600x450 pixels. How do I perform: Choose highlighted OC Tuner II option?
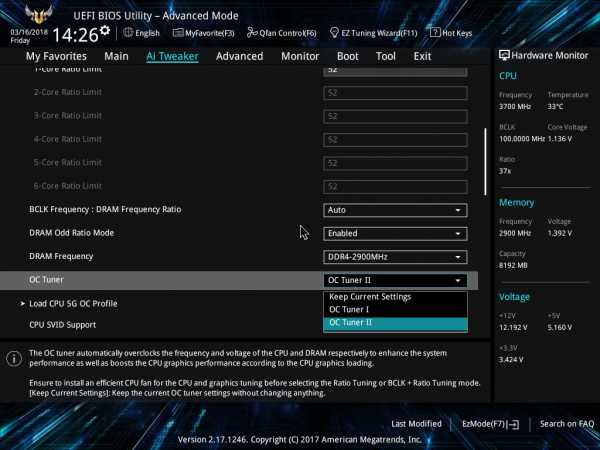tap(395, 323)
